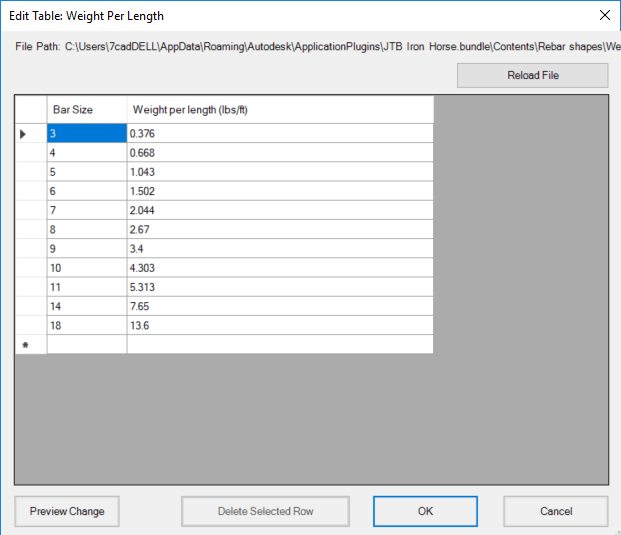
Task: Cancel the Edit Table dialog
Action: click(x=556, y=511)
